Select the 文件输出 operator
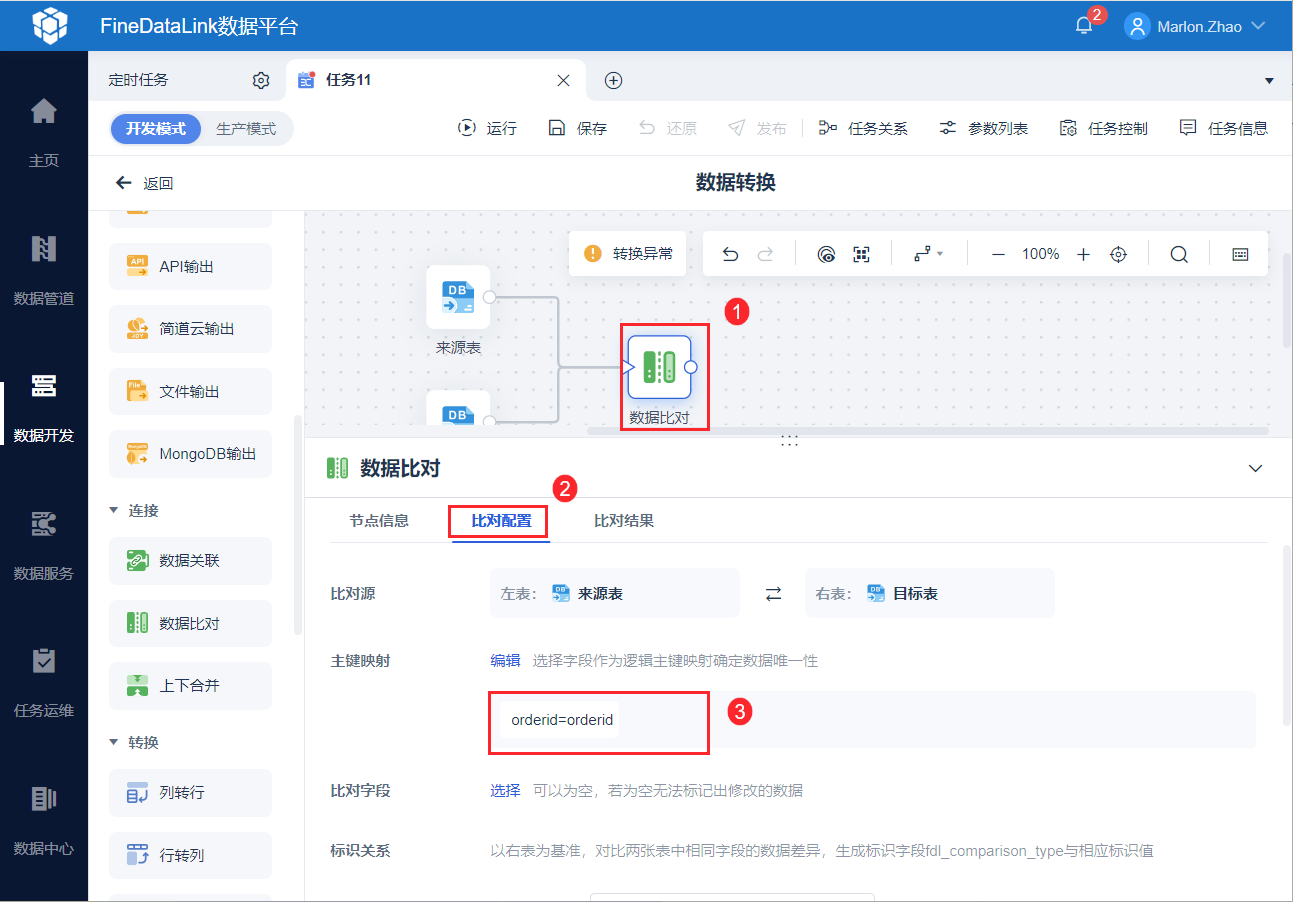Screen dimensions: 1293x902 (190, 391)
